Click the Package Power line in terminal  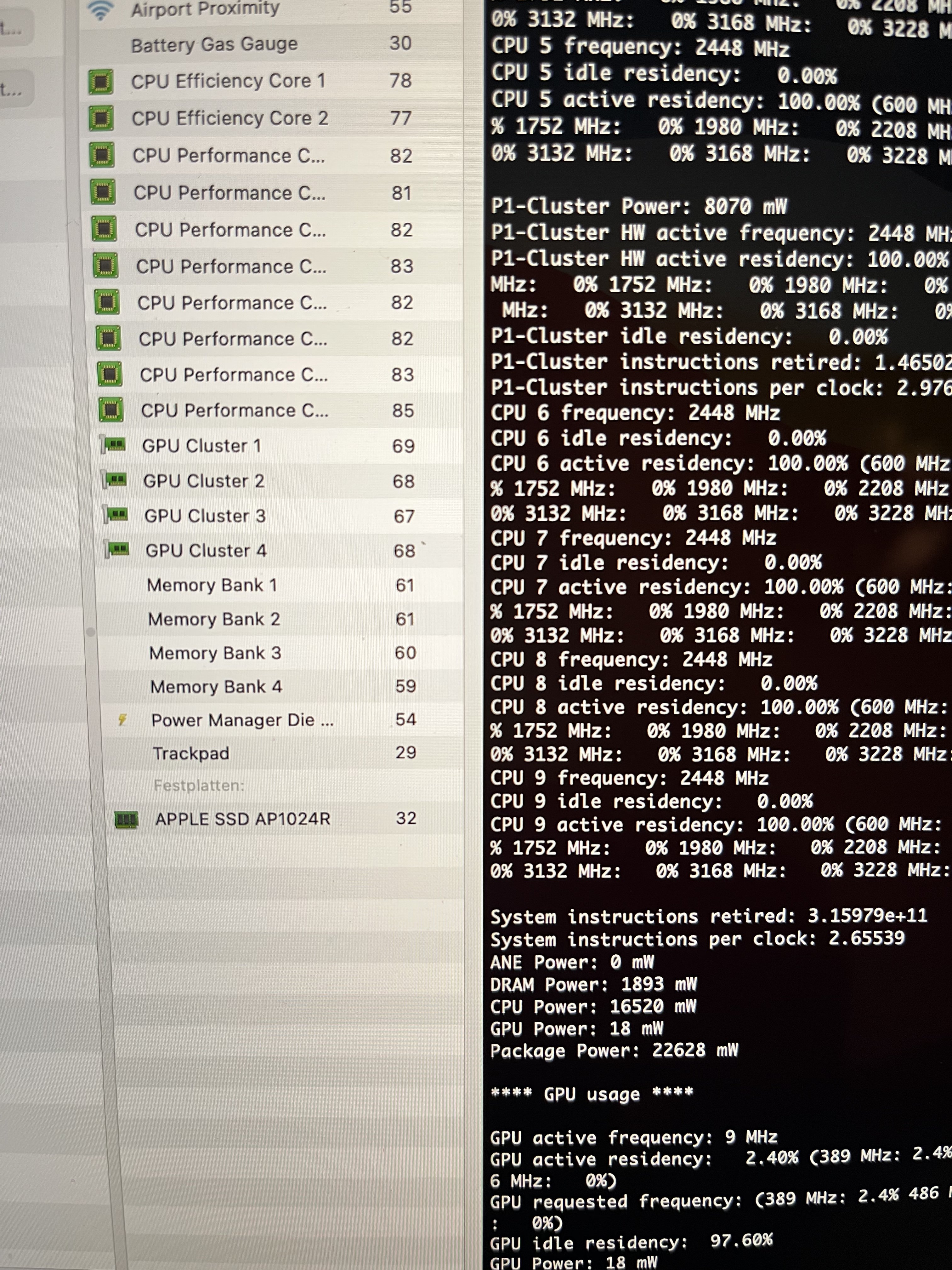click(x=614, y=1051)
